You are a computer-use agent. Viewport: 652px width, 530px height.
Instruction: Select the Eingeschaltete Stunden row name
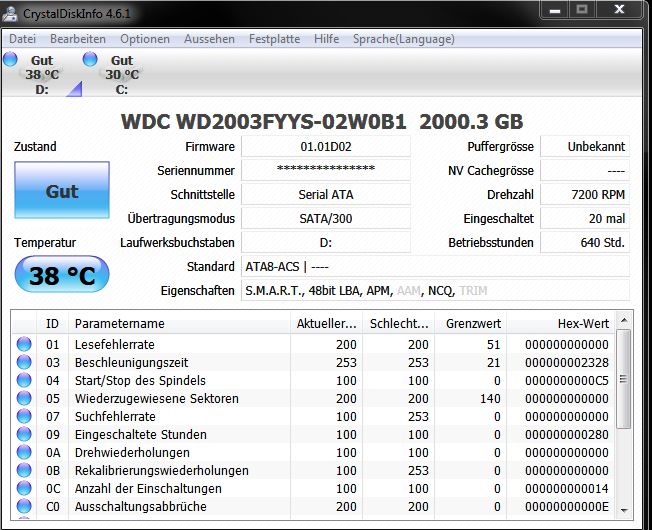141,434
